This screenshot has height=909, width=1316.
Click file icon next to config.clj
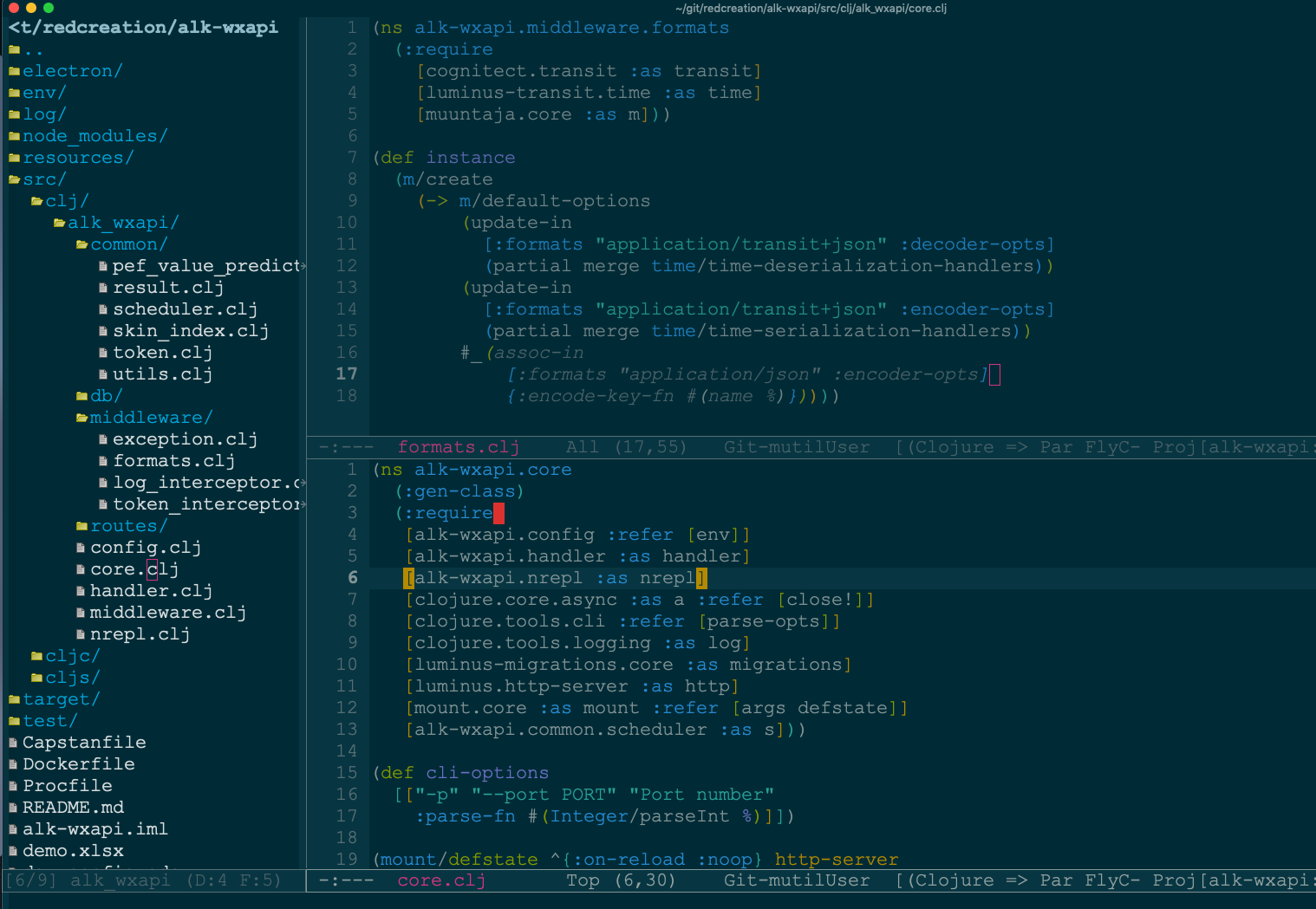click(x=81, y=548)
